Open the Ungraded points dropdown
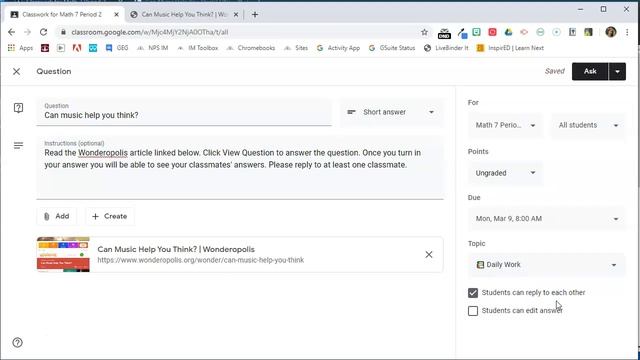The width and height of the screenshot is (640, 360). [505, 173]
